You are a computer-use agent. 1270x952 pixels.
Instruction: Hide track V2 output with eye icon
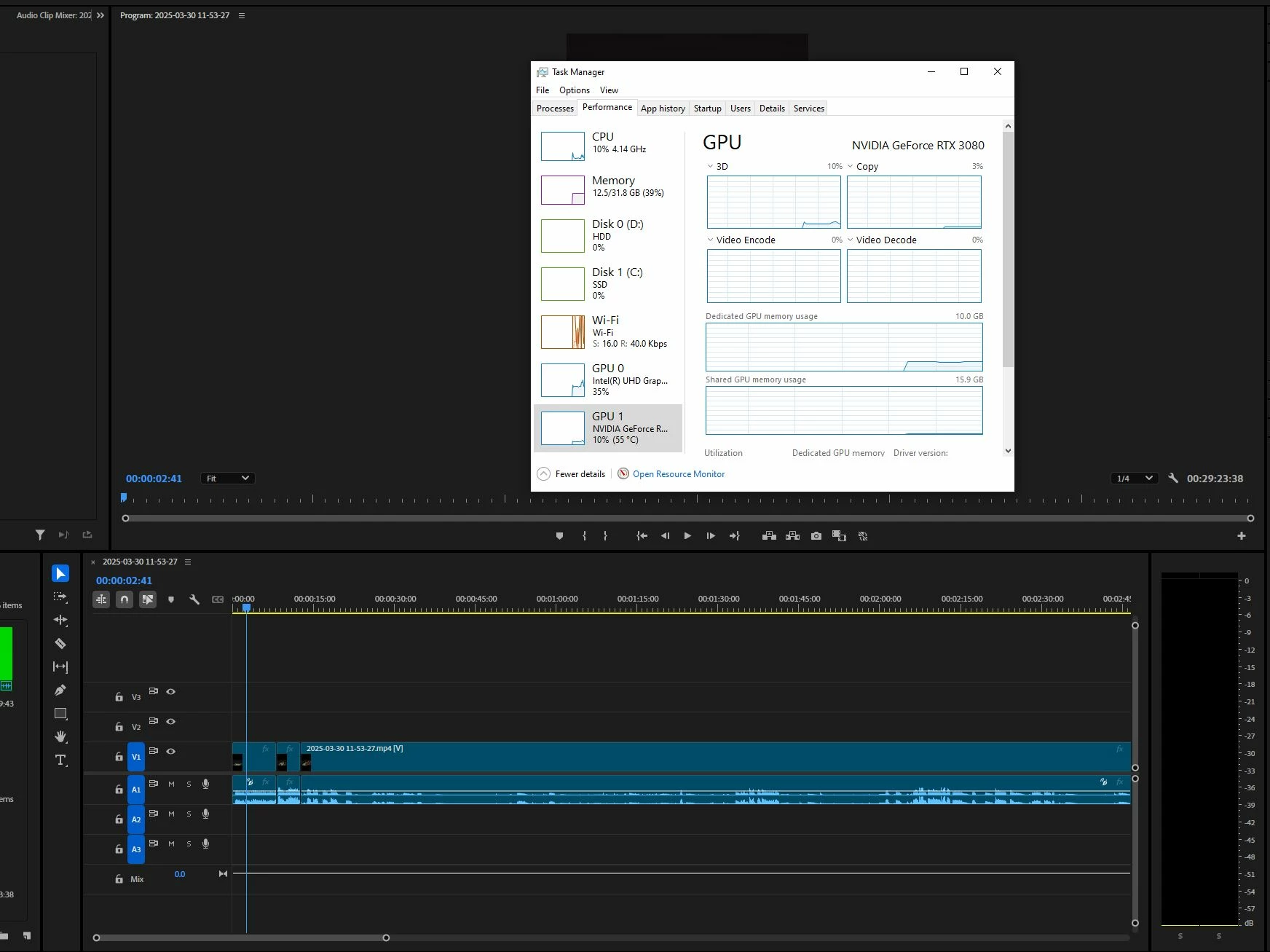[x=171, y=721]
